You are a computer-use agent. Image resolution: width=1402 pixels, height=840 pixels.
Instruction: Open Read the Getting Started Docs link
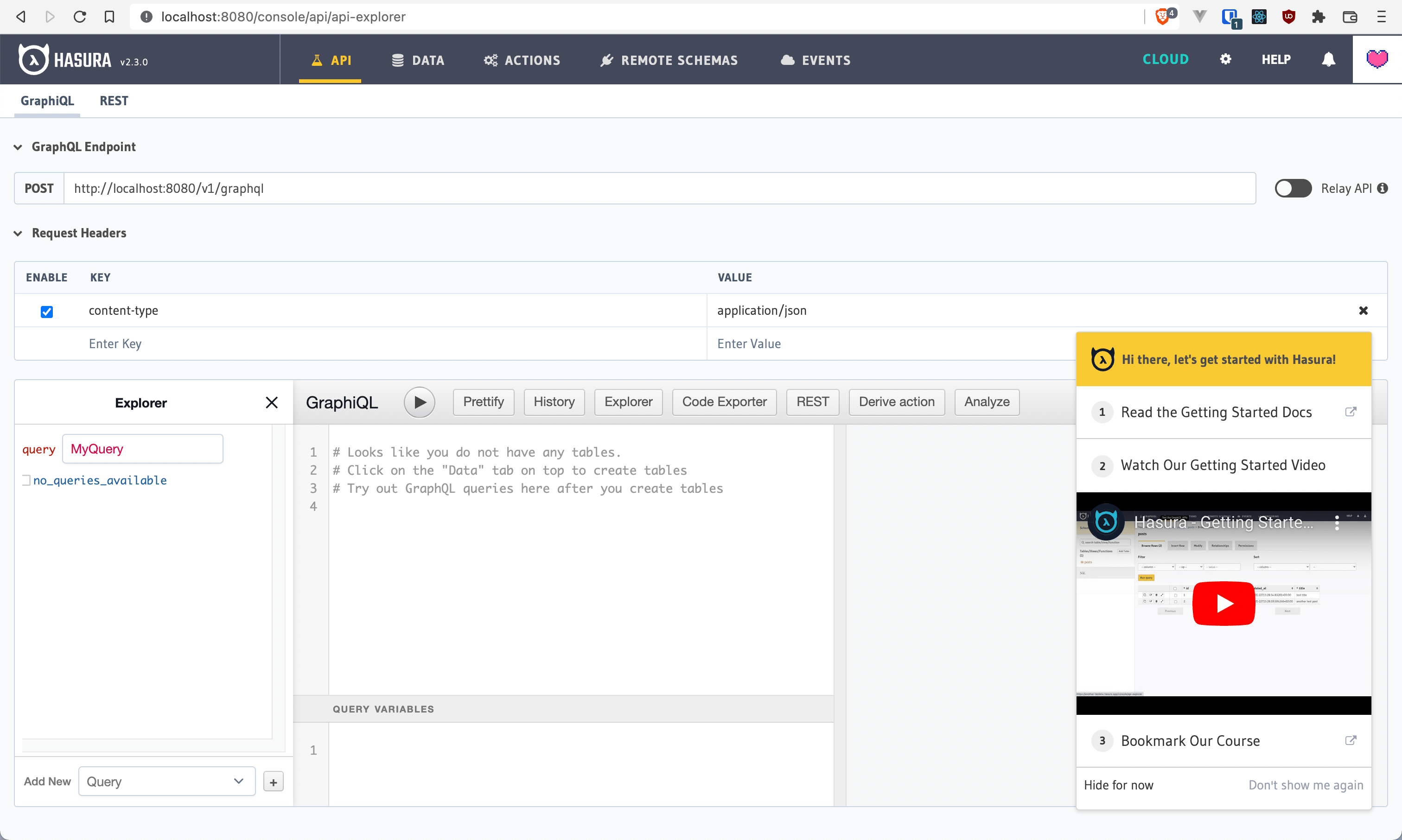click(1216, 412)
